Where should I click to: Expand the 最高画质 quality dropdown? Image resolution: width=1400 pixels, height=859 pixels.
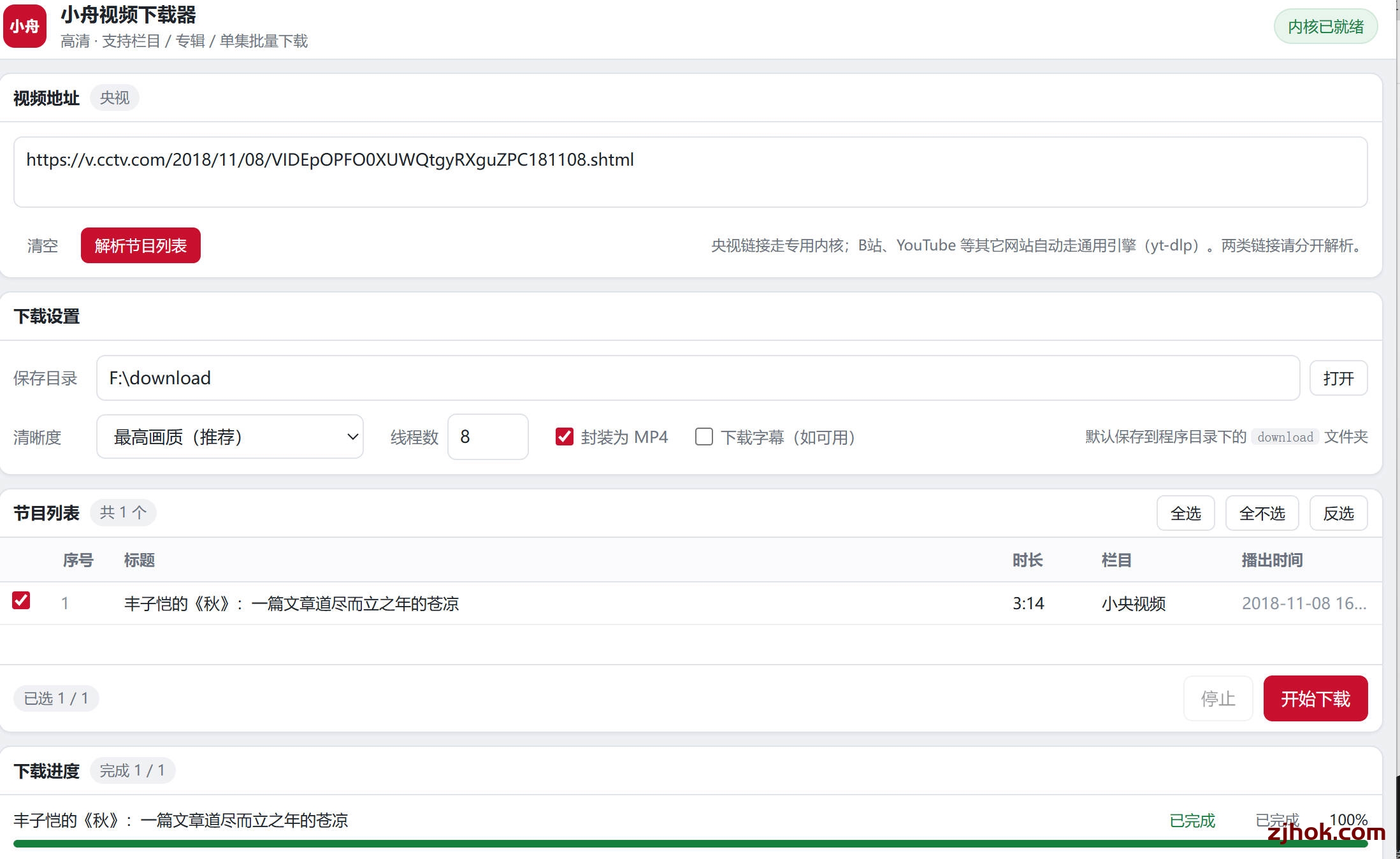point(229,437)
